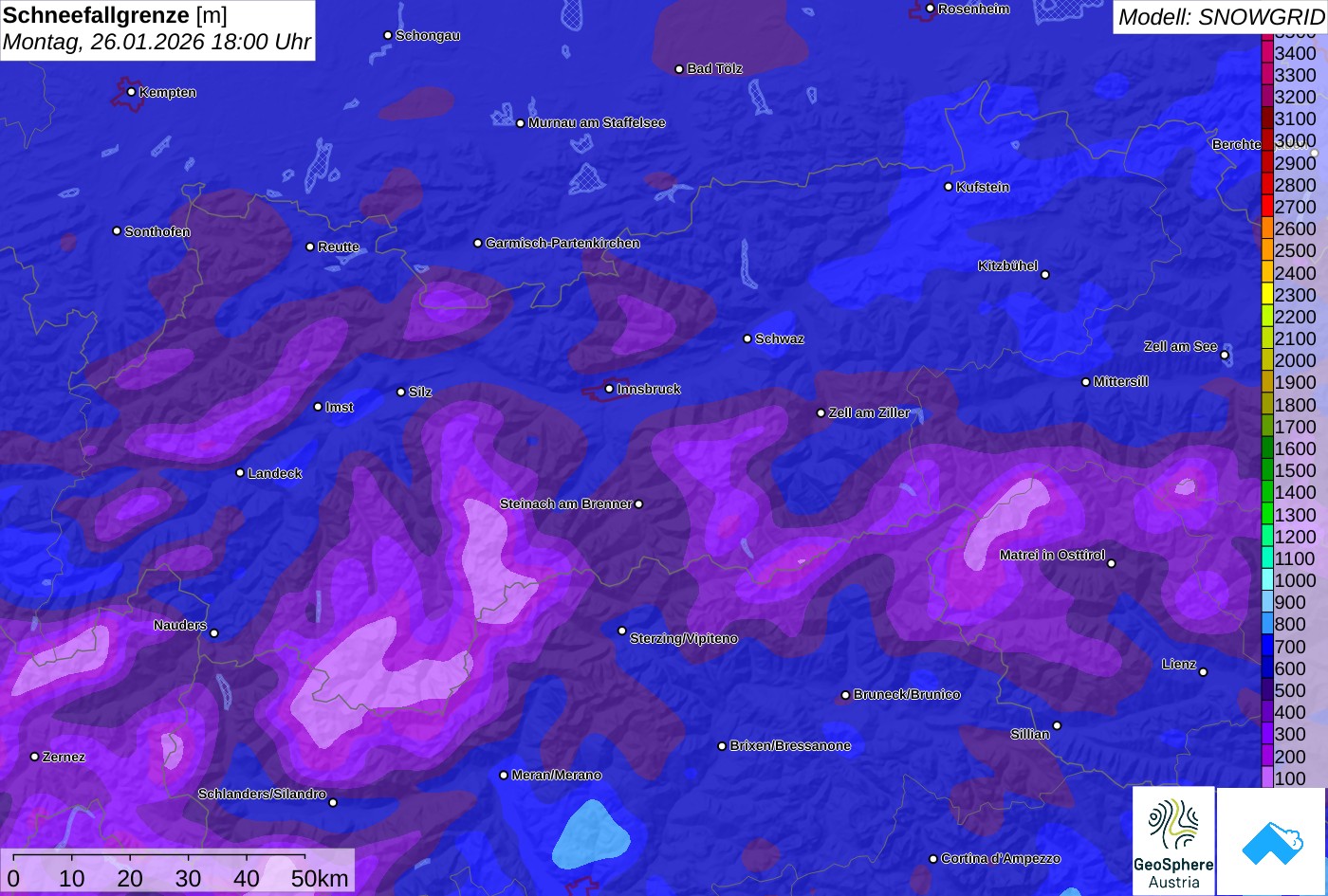Select the 1600 m legend color swatch
Screen dimensions: 1328x896
1266,448
